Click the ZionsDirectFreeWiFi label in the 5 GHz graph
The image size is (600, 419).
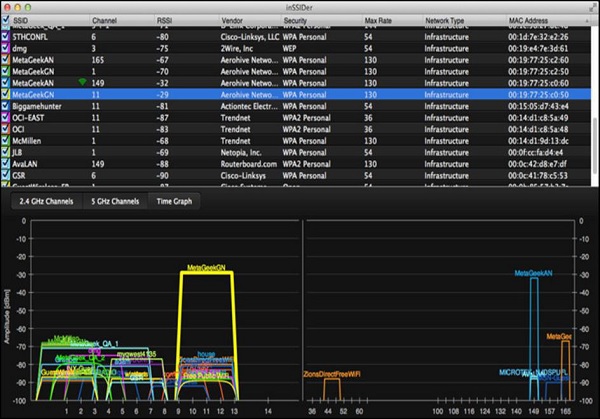pyautogui.click(x=331, y=374)
